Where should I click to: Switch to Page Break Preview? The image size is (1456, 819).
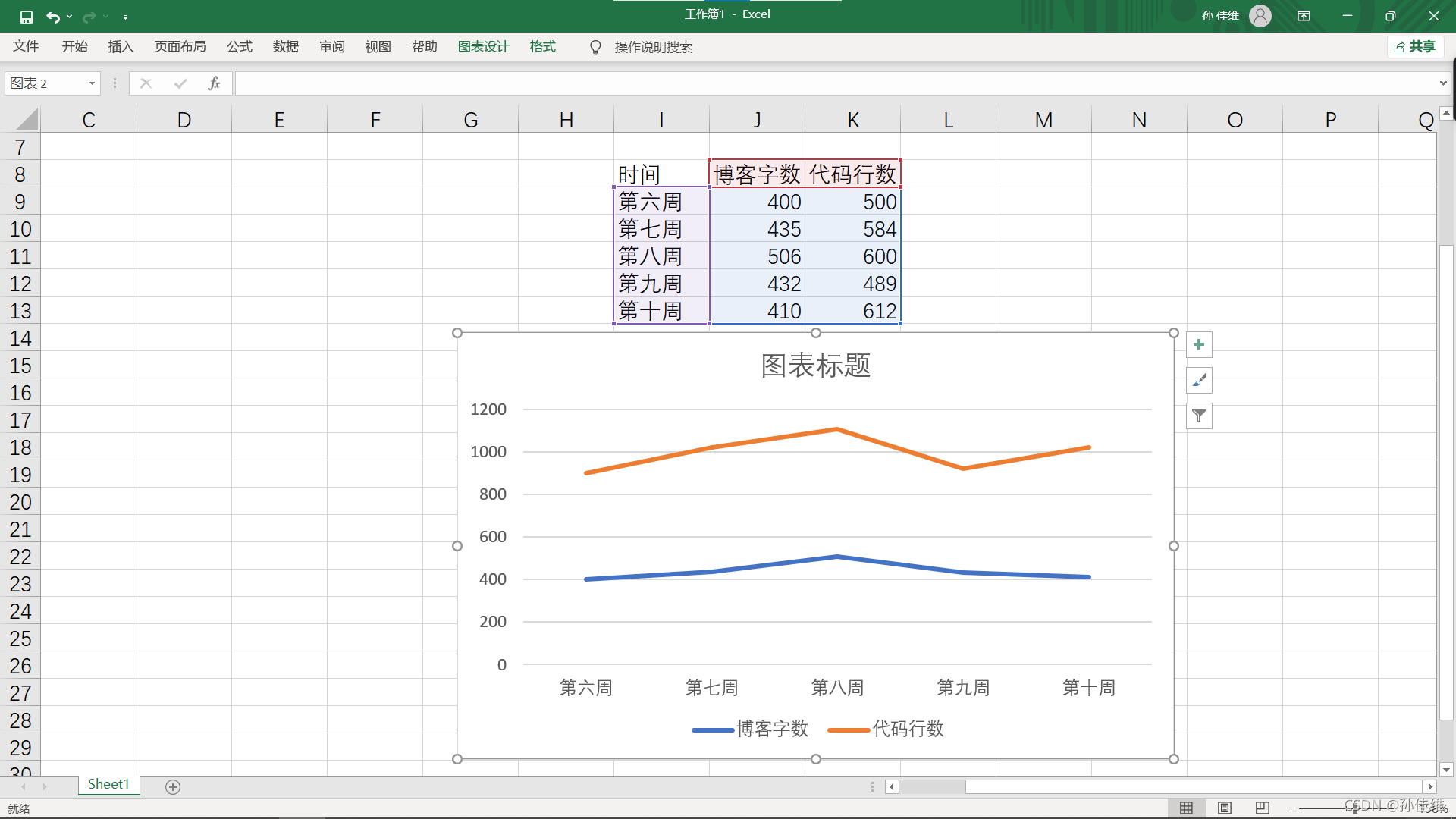[x=1262, y=808]
